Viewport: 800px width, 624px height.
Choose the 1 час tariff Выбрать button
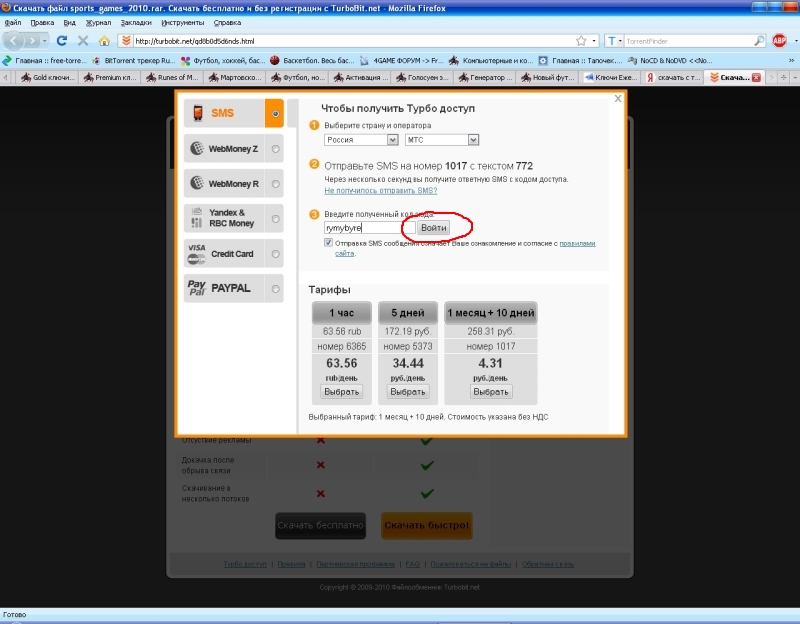point(341,392)
